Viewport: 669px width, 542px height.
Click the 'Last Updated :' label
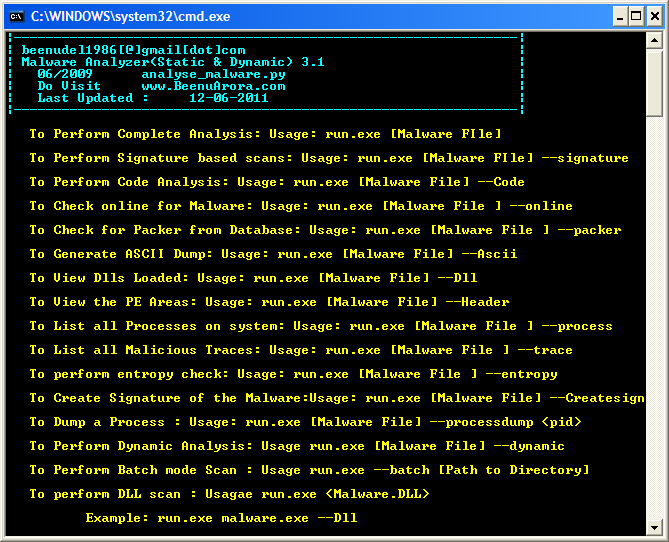pyautogui.click(x=93, y=98)
